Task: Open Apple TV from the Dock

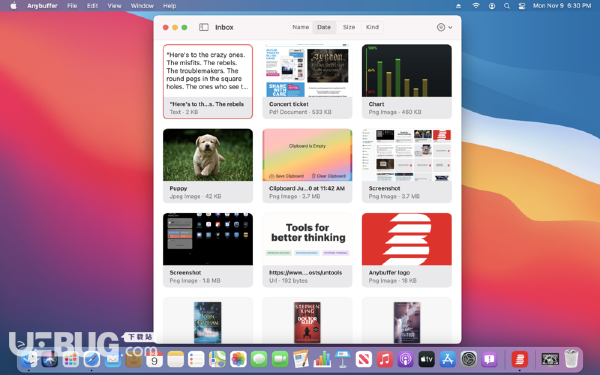Action: point(426,359)
